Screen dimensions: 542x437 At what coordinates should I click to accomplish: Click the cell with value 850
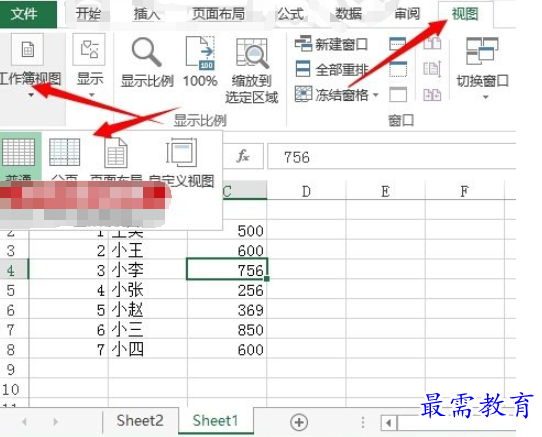[x=227, y=329]
